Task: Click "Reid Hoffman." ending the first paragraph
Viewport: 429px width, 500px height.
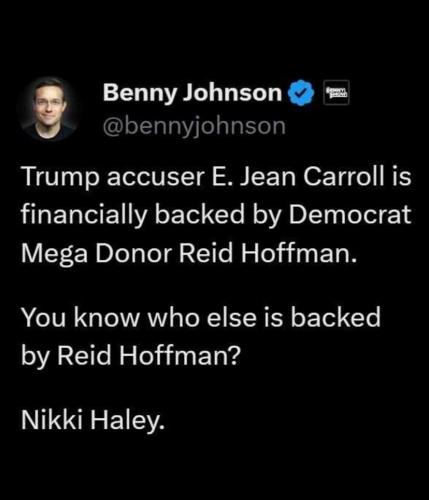Action: coord(266,252)
